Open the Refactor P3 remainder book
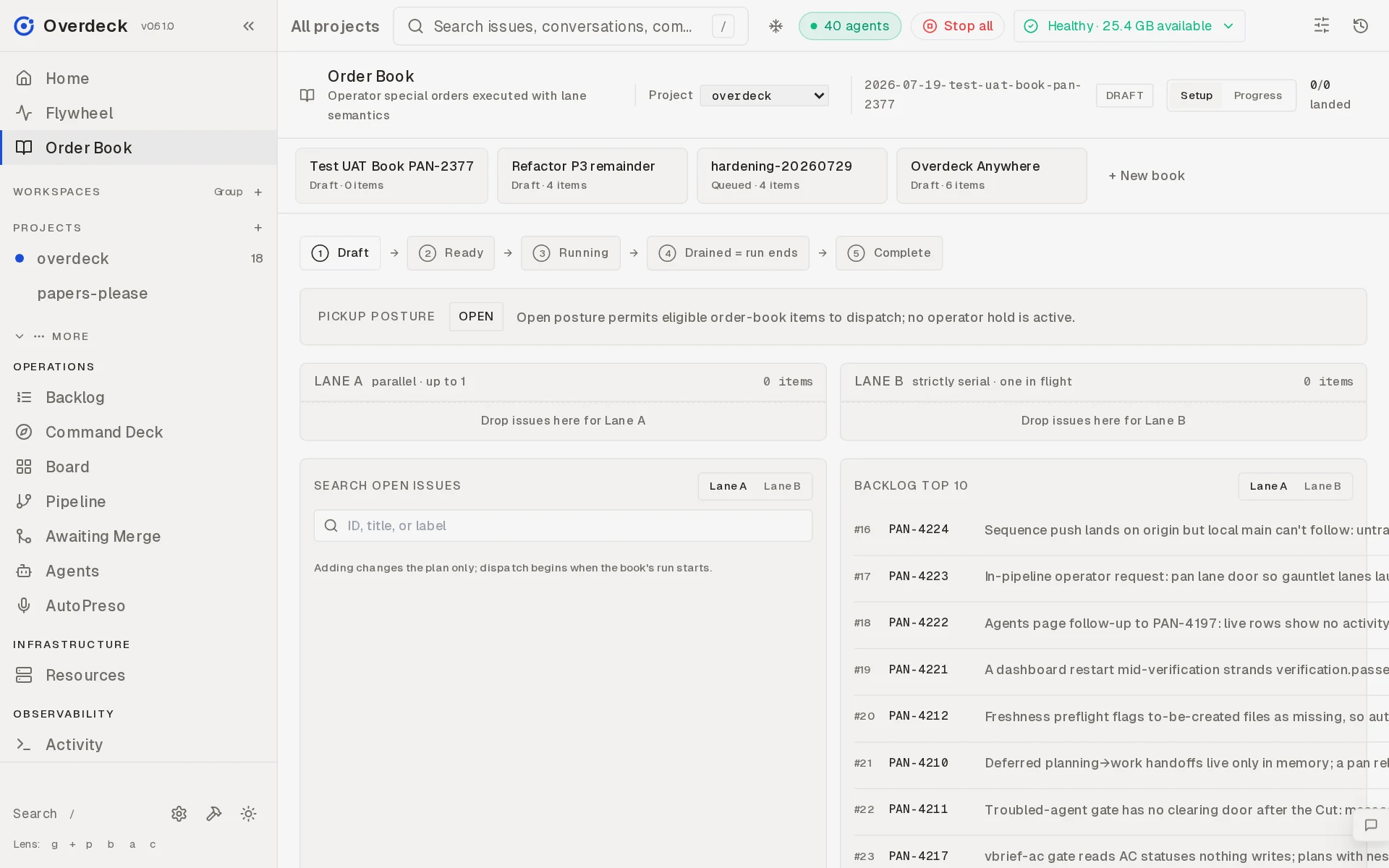Image resolution: width=1389 pixels, height=868 pixels. pos(592,176)
